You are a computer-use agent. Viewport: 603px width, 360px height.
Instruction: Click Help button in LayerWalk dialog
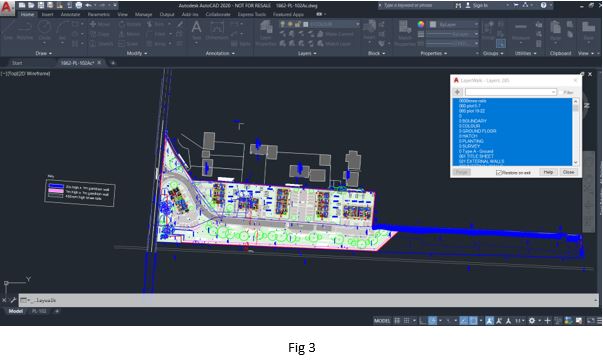[548, 172]
